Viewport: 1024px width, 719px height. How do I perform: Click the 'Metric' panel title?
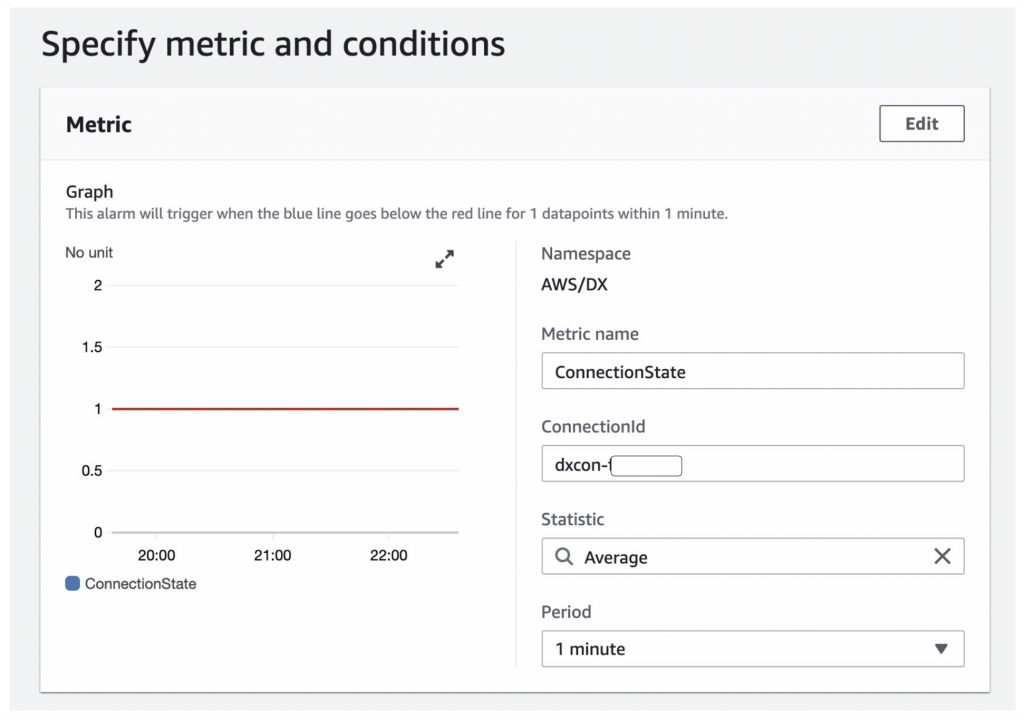click(99, 125)
